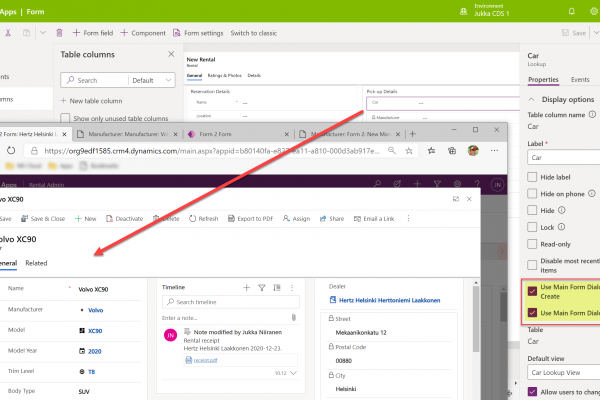Click New in dialog command bar
This screenshot has width=600, height=400.
click(85, 219)
